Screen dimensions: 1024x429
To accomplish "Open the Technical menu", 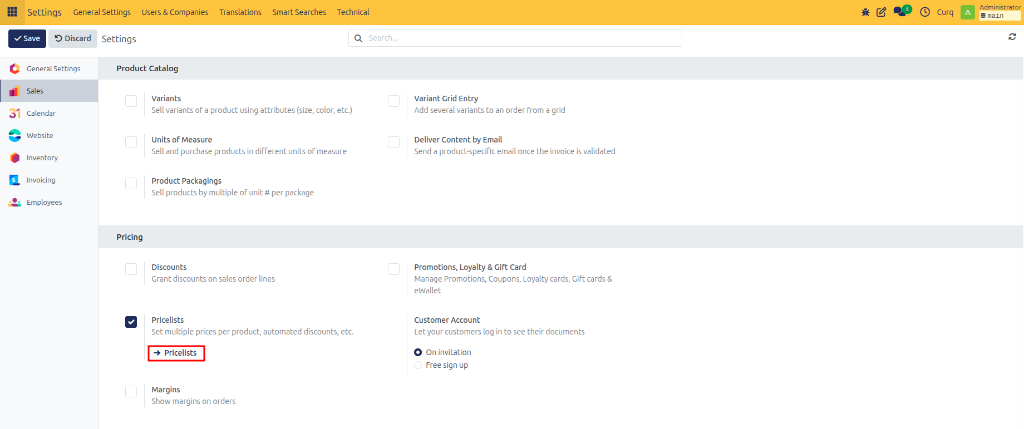I will [x=353, y=12].
